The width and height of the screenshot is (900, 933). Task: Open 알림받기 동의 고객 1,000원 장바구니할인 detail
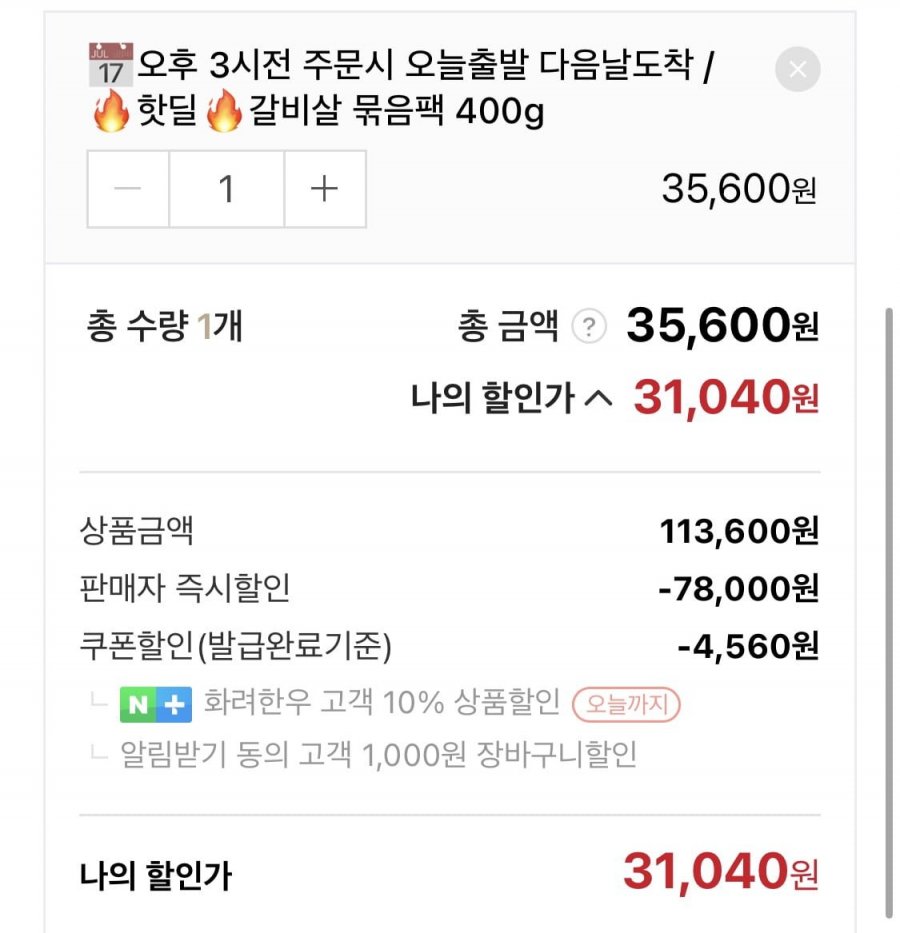(378, 754)
